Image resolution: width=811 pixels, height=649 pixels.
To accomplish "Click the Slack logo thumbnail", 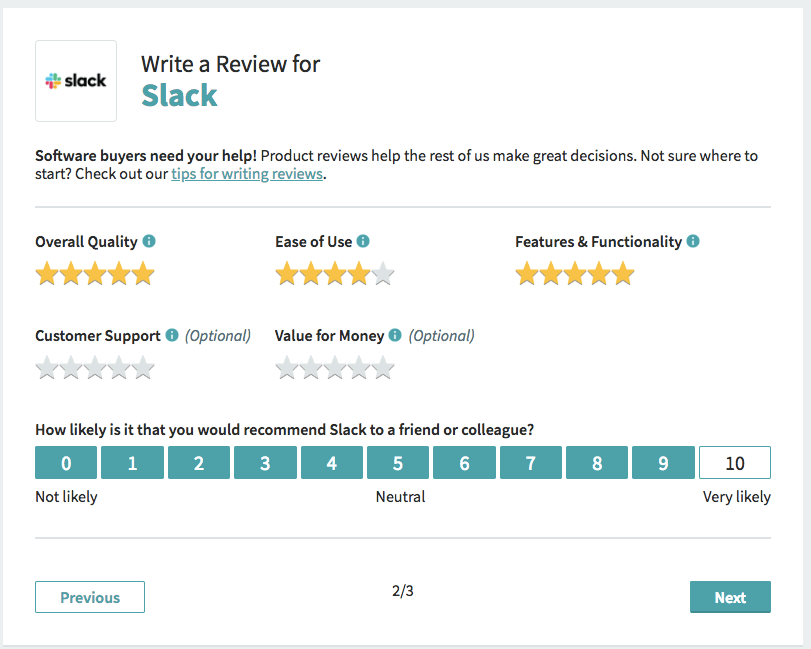I will 76,81.
